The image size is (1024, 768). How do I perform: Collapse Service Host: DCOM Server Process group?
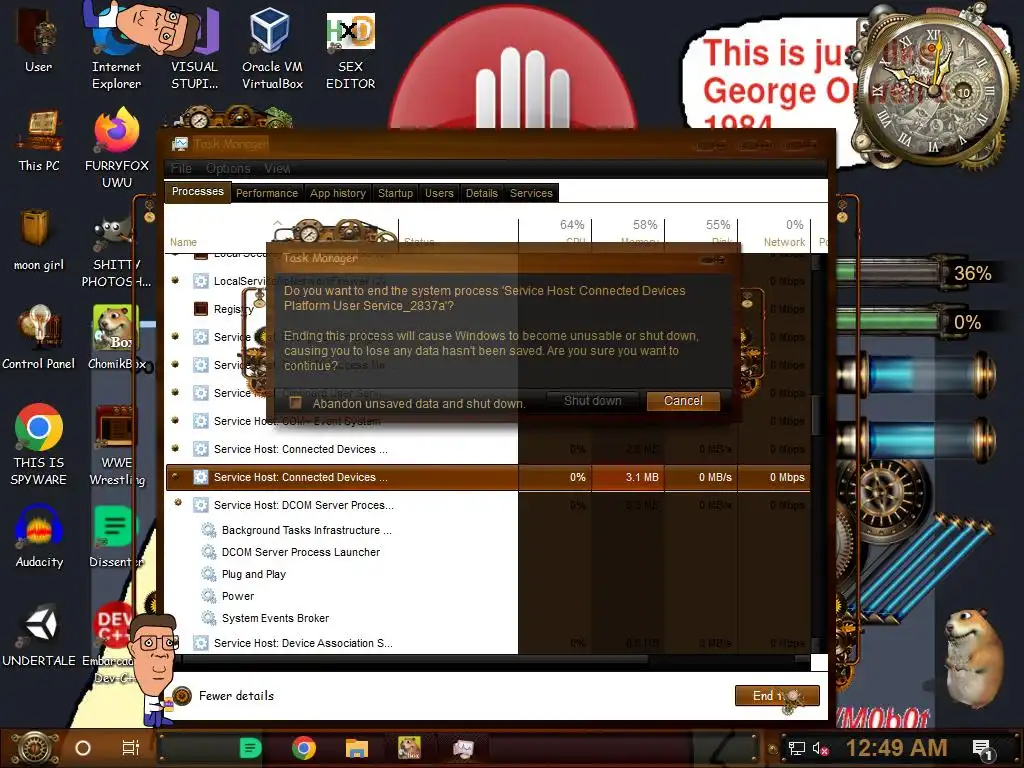pyautogui.click(x=177, y=502)
